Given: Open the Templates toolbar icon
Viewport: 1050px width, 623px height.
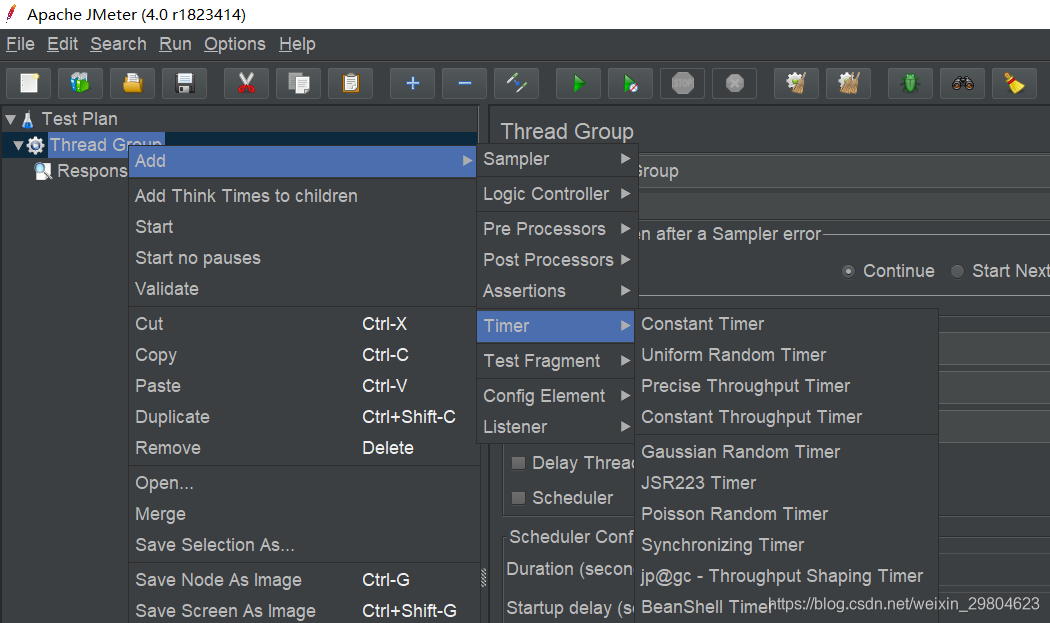Looking at the screenshot, I should 80,84.
